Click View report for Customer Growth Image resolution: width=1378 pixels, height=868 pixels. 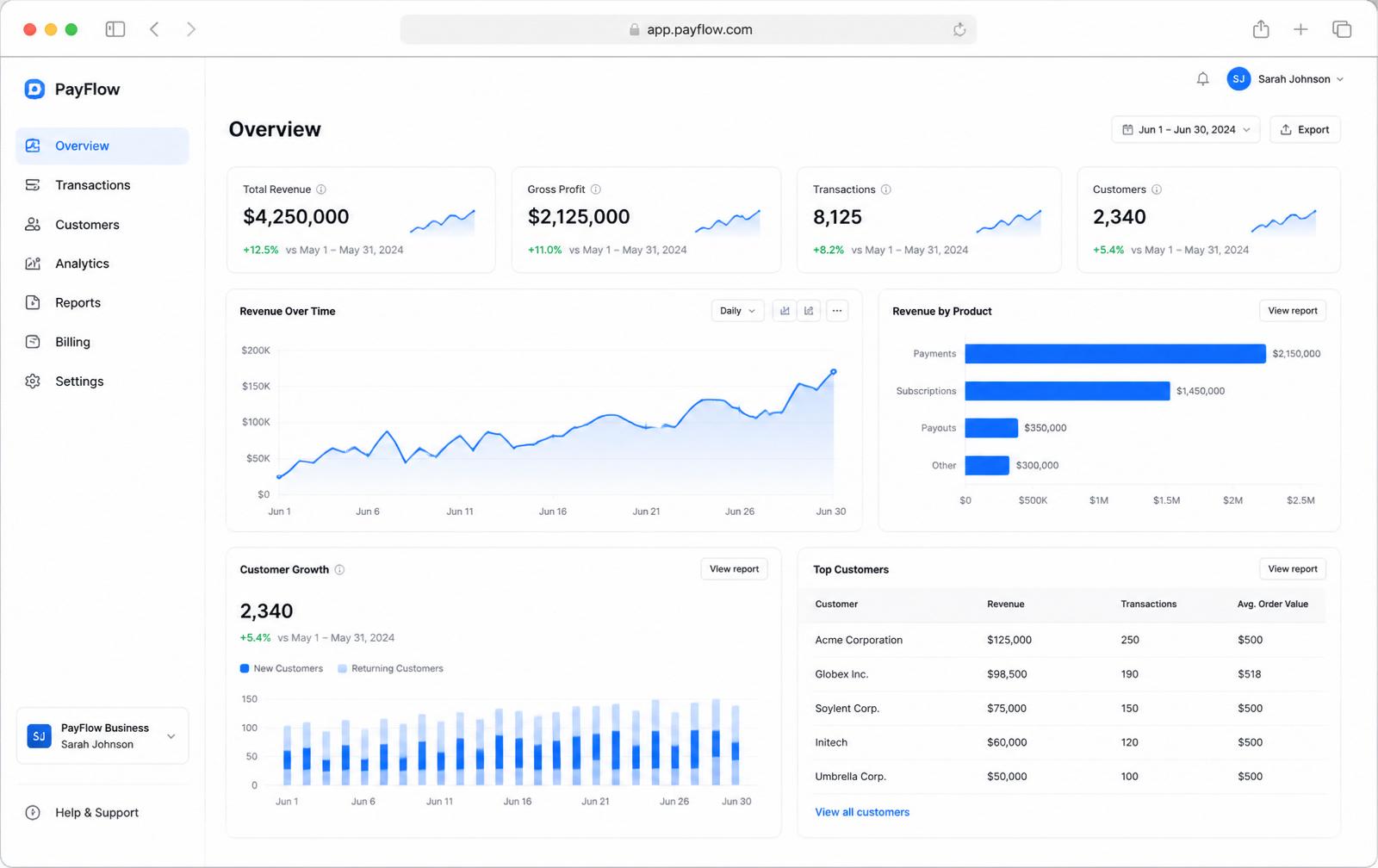pyautogui.click(x=735, y=569)
